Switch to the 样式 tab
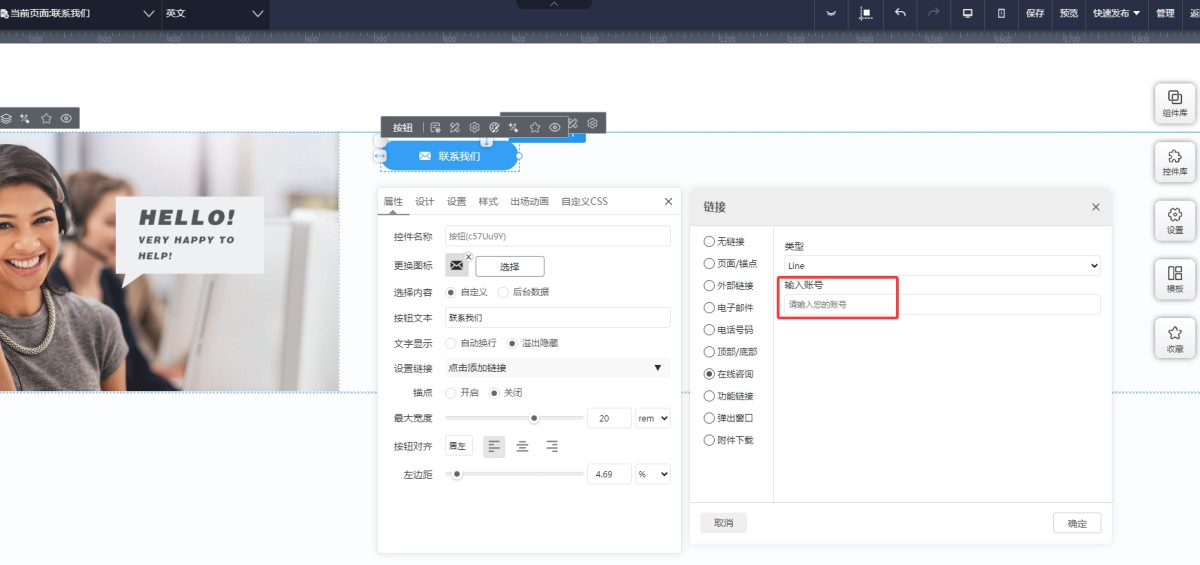The image size is (1200, 565). [488, 201]
